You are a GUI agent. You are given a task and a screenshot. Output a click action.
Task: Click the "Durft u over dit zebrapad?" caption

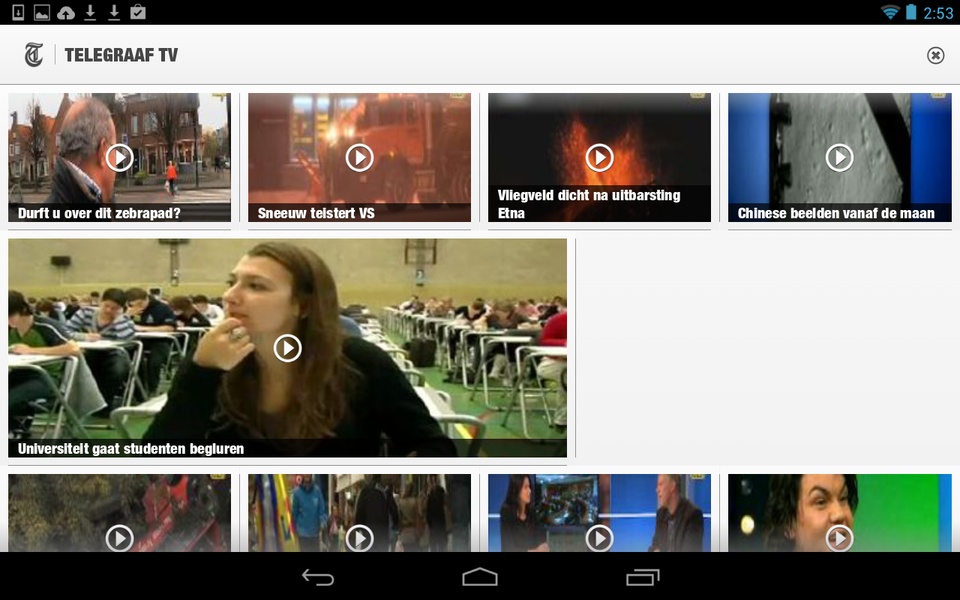(99, 213)
